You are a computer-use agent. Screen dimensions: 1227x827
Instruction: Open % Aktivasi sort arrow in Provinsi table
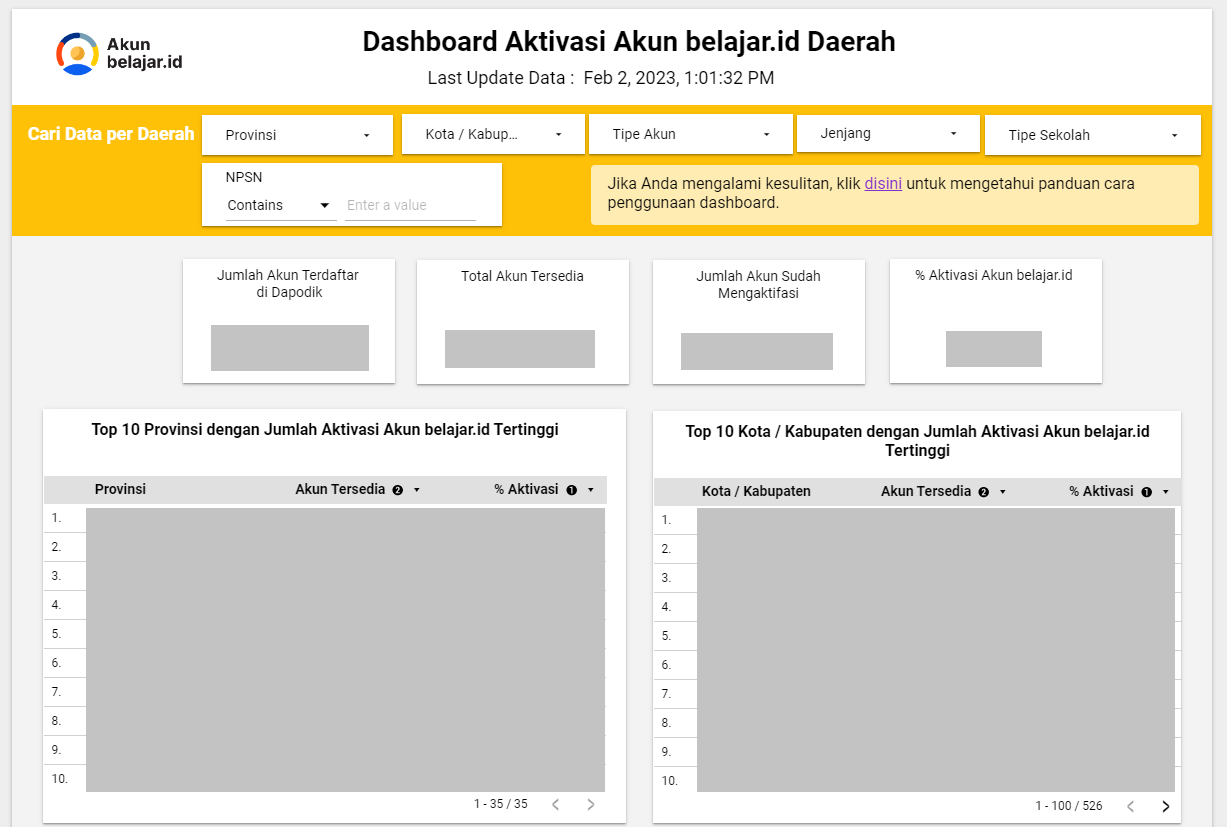591,490
